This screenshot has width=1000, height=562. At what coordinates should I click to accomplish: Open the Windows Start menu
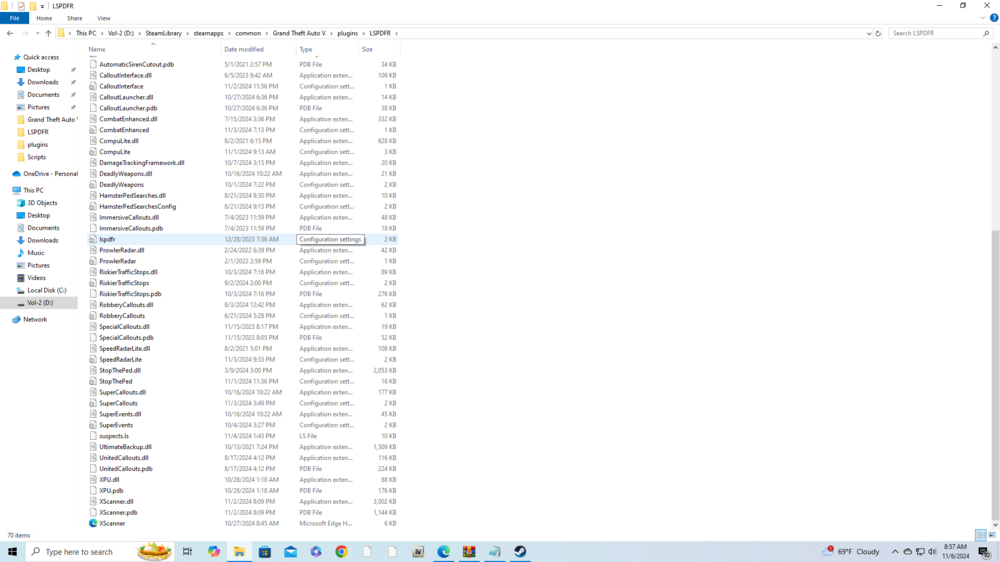[12, 552]
